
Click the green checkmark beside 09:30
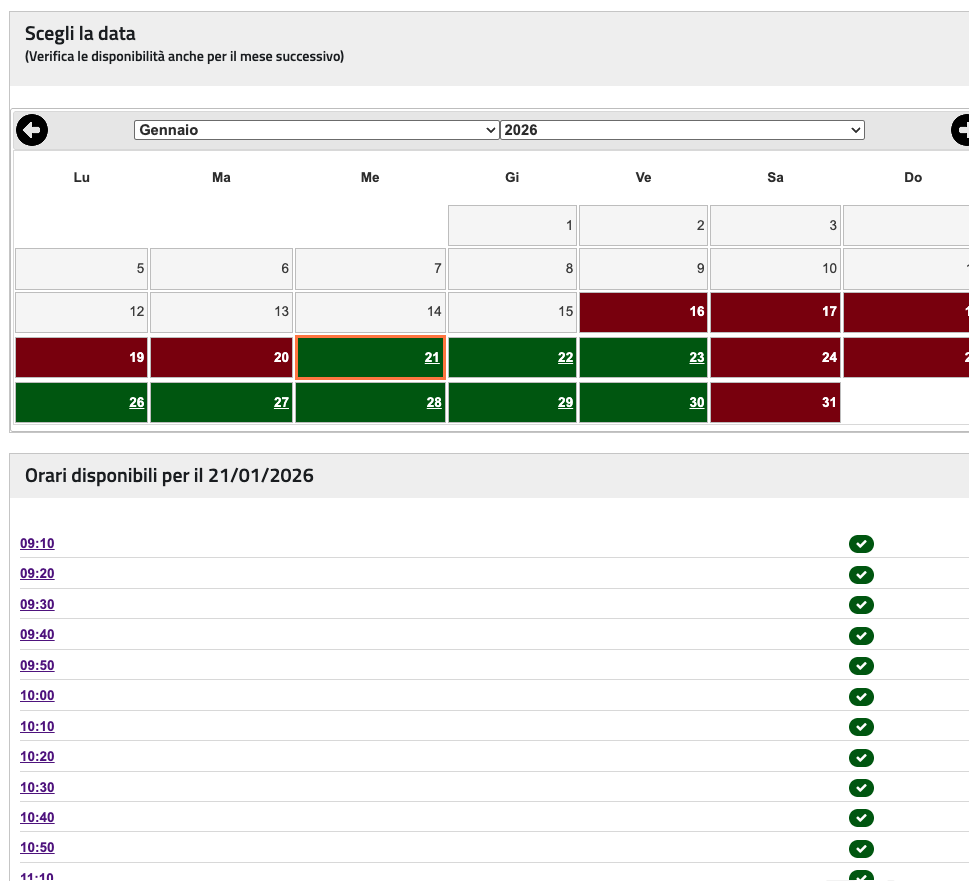(861, 605)
